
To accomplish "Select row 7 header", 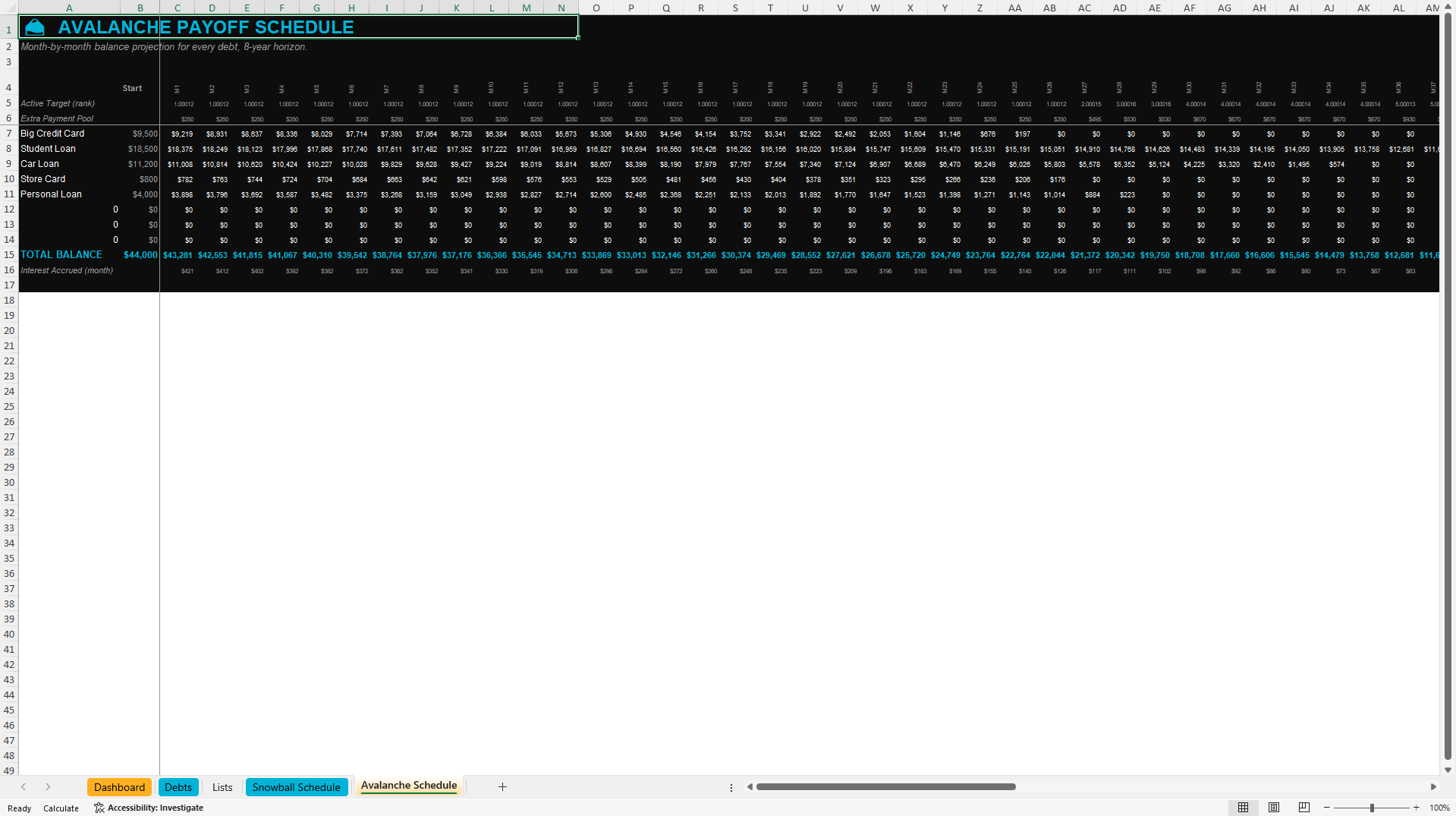I will click(x=9, y=134).
